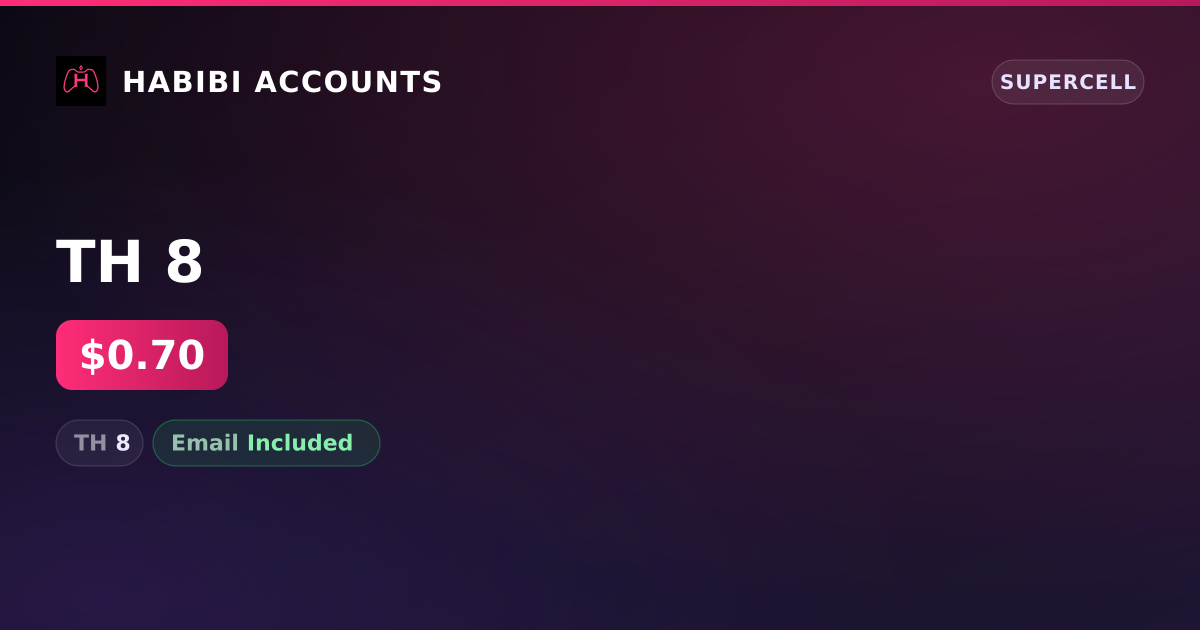Tap the $0.70 price button
Viewport: 1200px width, 630px height.
click(142, 355)
